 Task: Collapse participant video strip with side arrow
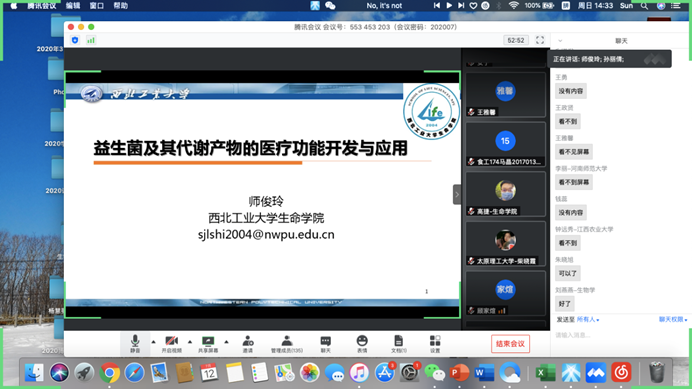click(x=457, y=195)
